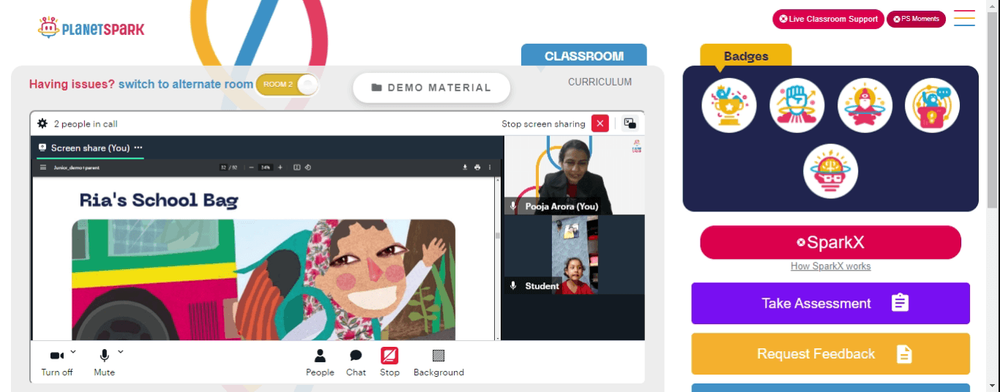Image resolution: width=1000 pixels, height=392 pixels.
Task: Download the PDF file
Action: 465,168
